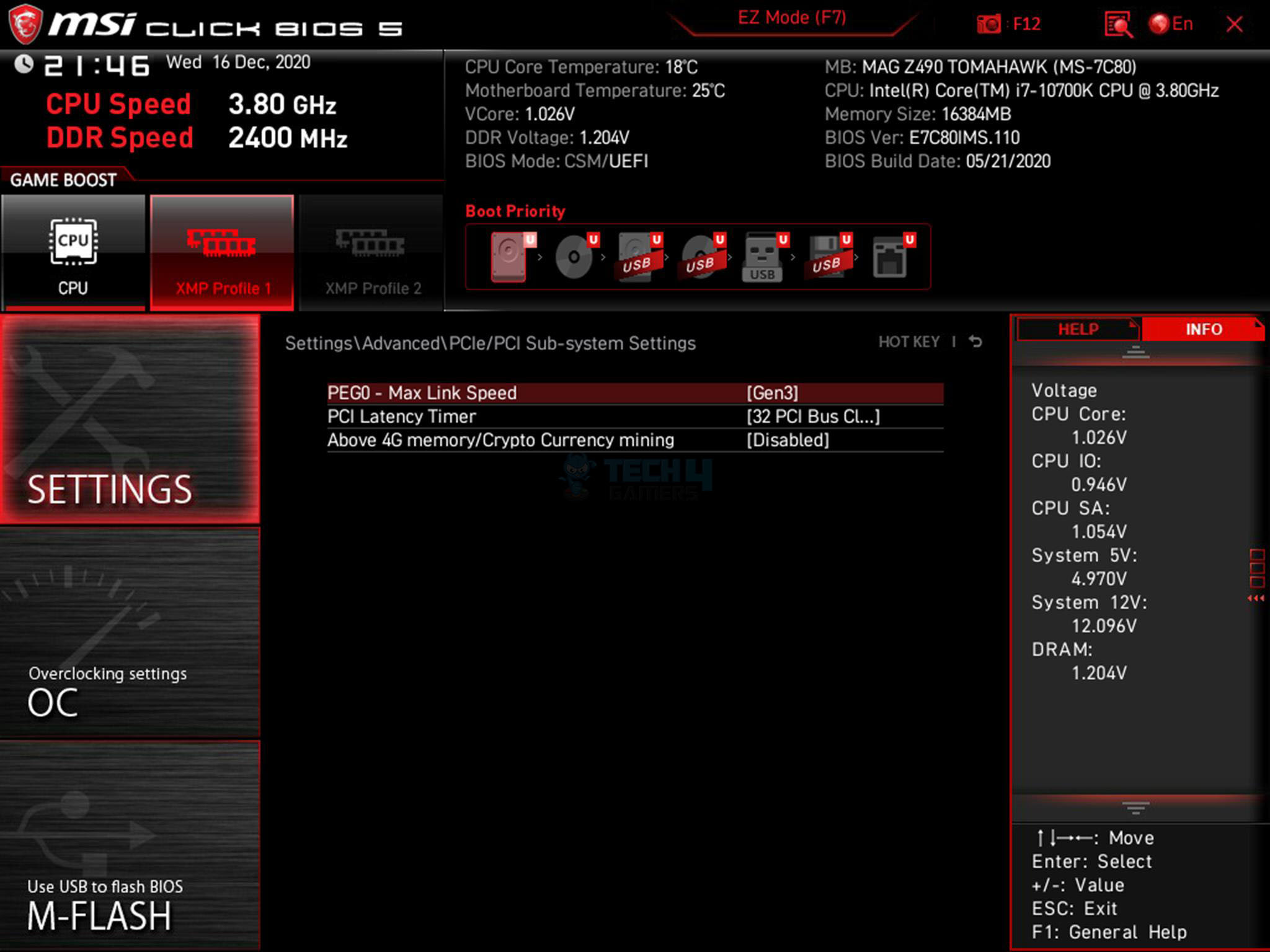This screenshot has width=1270, height=952.
Task: Switch to the HELP tab
Action: (1078, 329)
